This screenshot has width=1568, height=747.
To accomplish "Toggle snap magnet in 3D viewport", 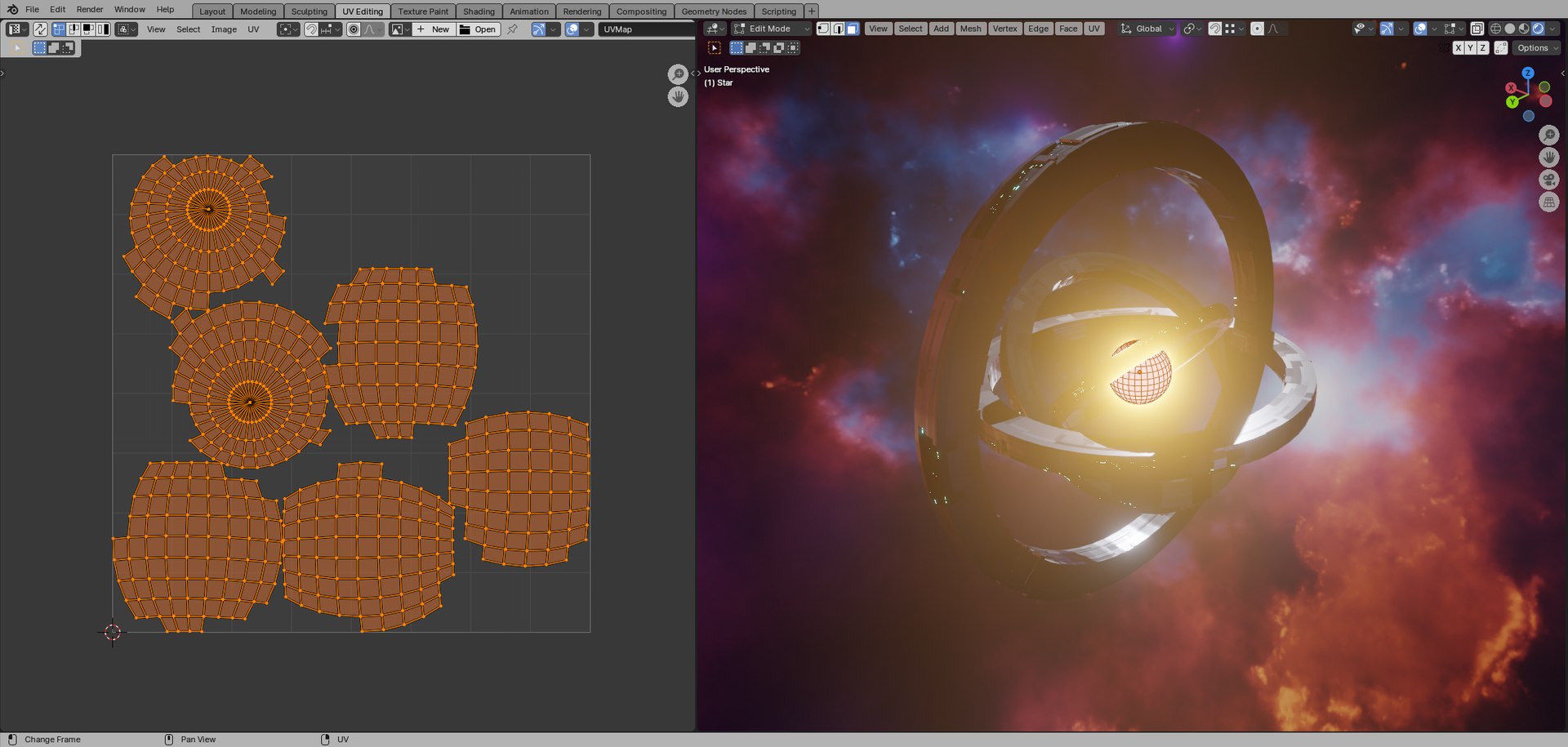I will [1215, 29].
